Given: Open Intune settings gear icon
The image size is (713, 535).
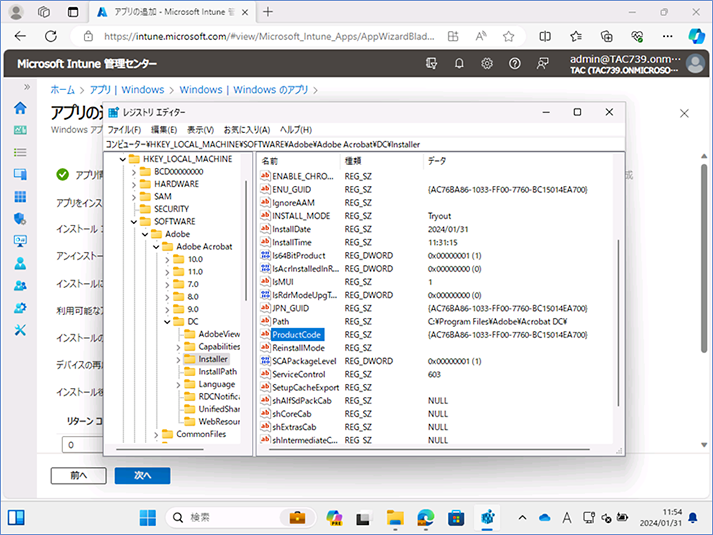Looking at the screenshot, I should click(x=487, y=64).
